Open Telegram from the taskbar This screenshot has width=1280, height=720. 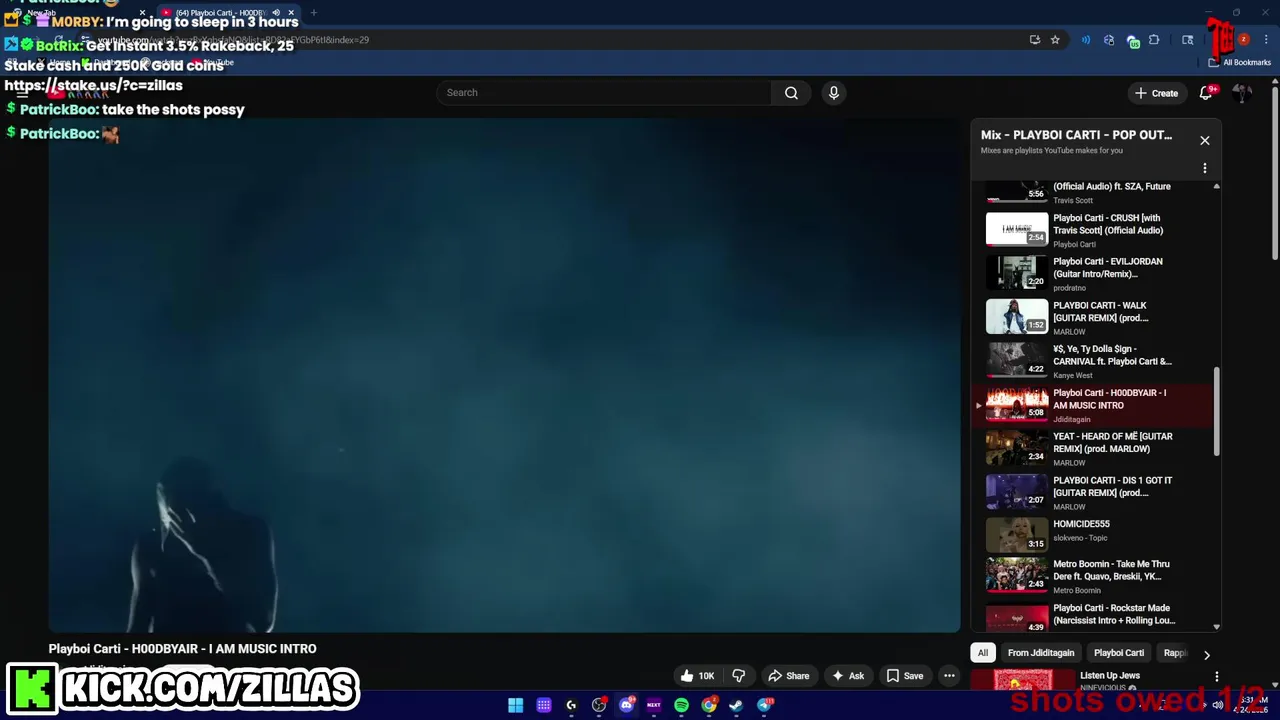(765, 705)
